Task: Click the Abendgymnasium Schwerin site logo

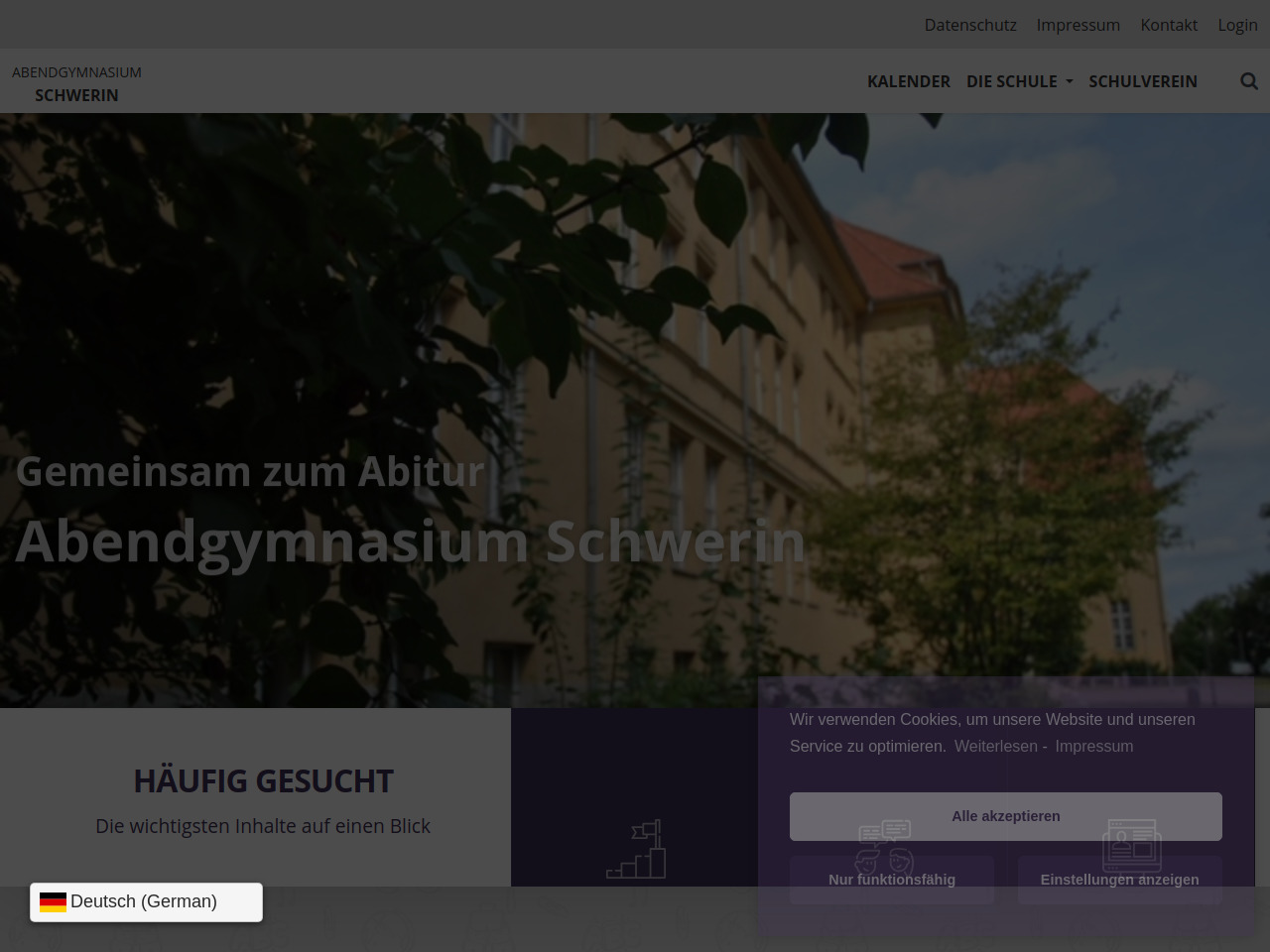Action: [76, 83]
